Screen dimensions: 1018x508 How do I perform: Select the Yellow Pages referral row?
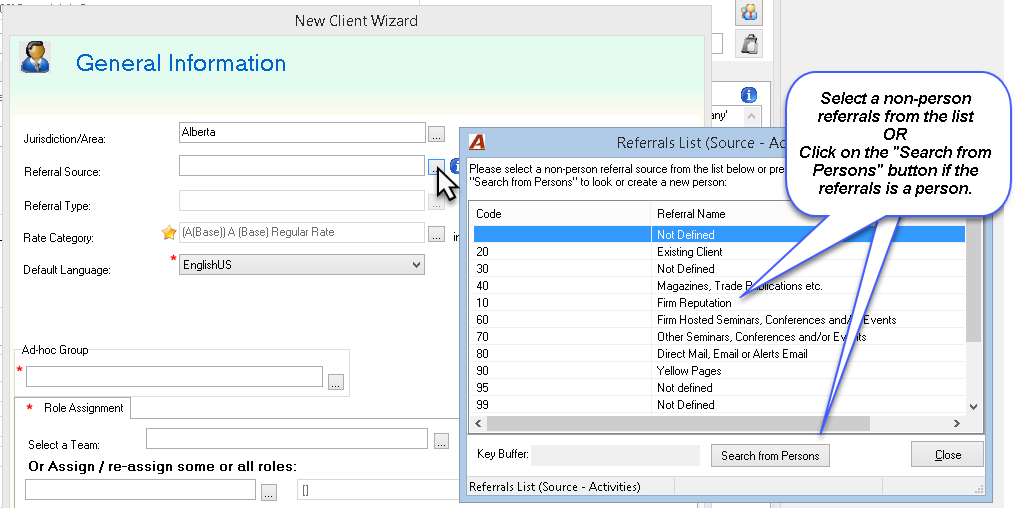coord(719,370)
